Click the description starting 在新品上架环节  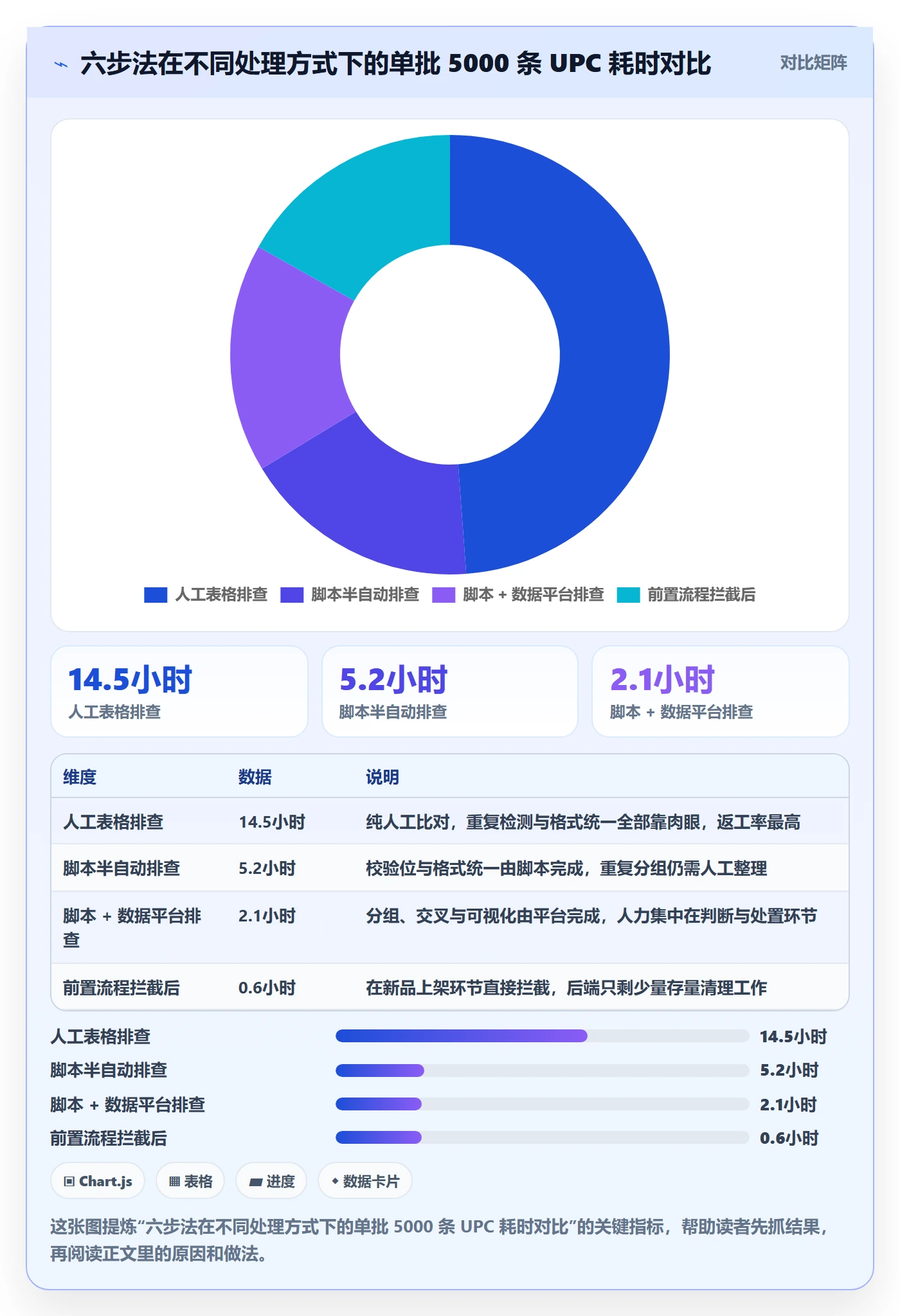click(x=566, y=988)
